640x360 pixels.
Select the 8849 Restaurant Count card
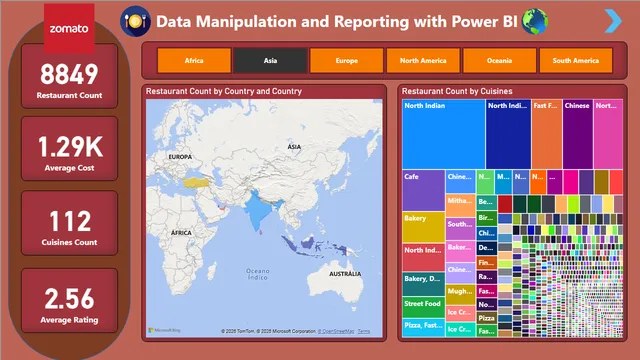tap(69, 77)
